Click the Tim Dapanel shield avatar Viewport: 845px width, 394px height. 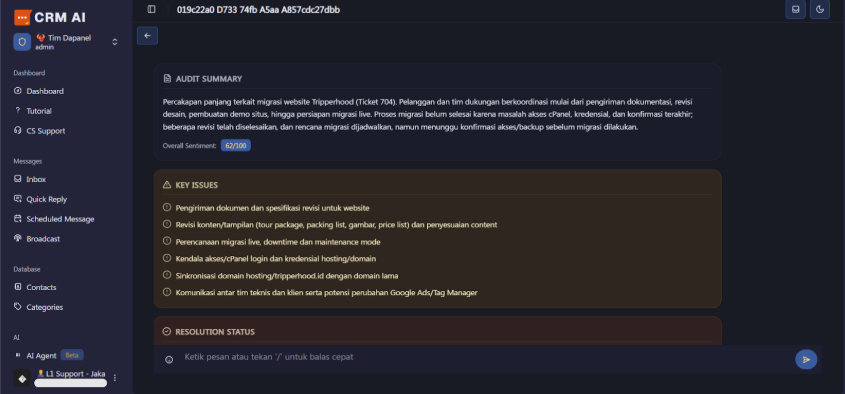[x=22, y=42]
